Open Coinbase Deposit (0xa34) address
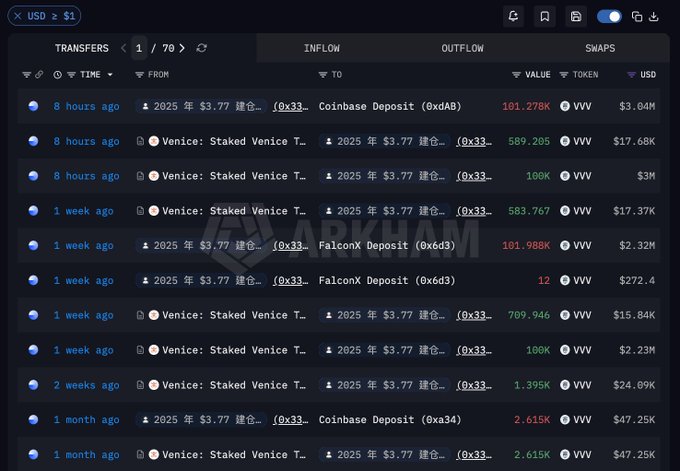Image resolution: width=680 pixels, height=471 pixels. [x=390, y=420]
